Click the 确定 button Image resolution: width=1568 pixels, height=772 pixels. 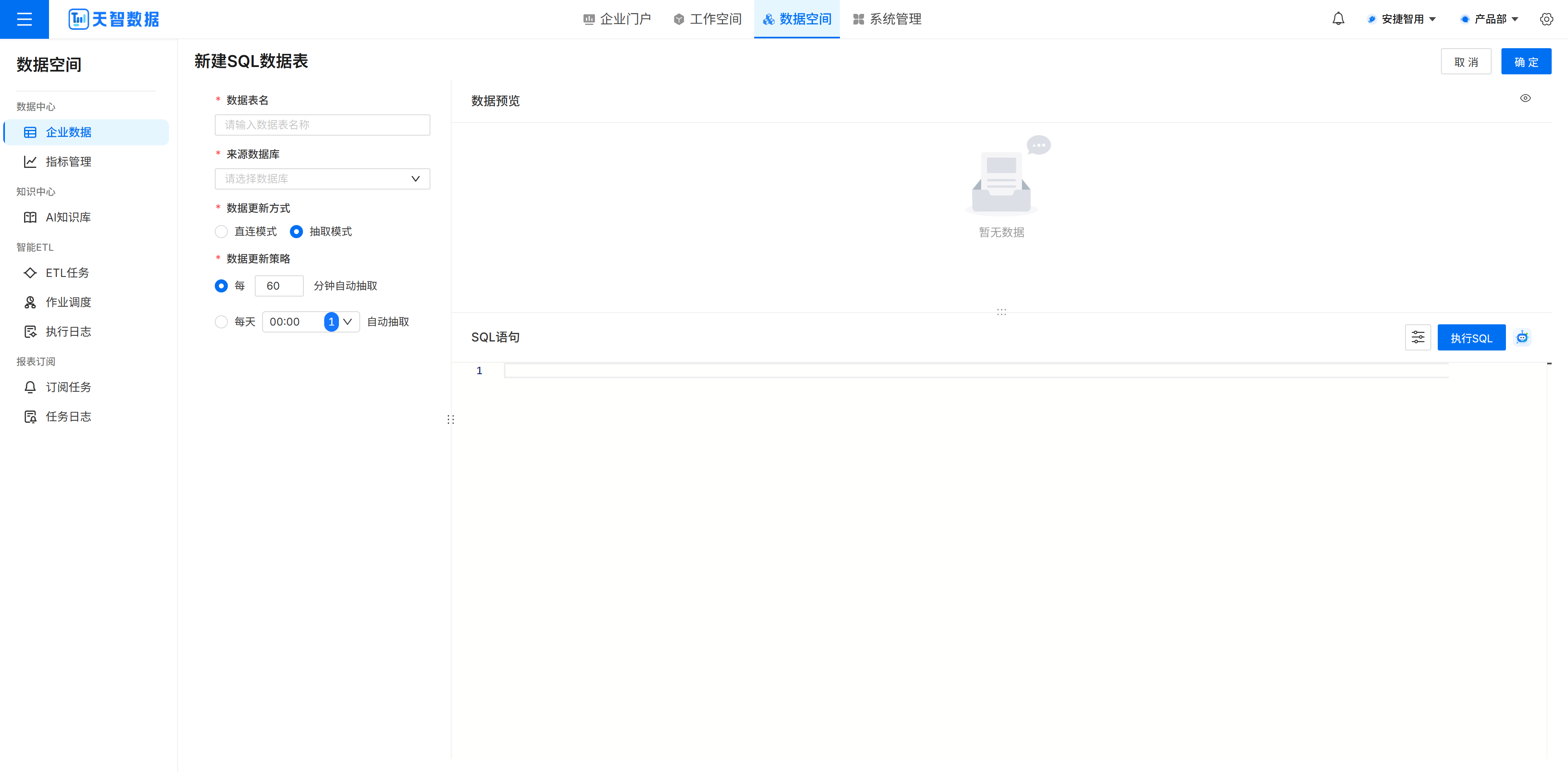click(1526, 62)
